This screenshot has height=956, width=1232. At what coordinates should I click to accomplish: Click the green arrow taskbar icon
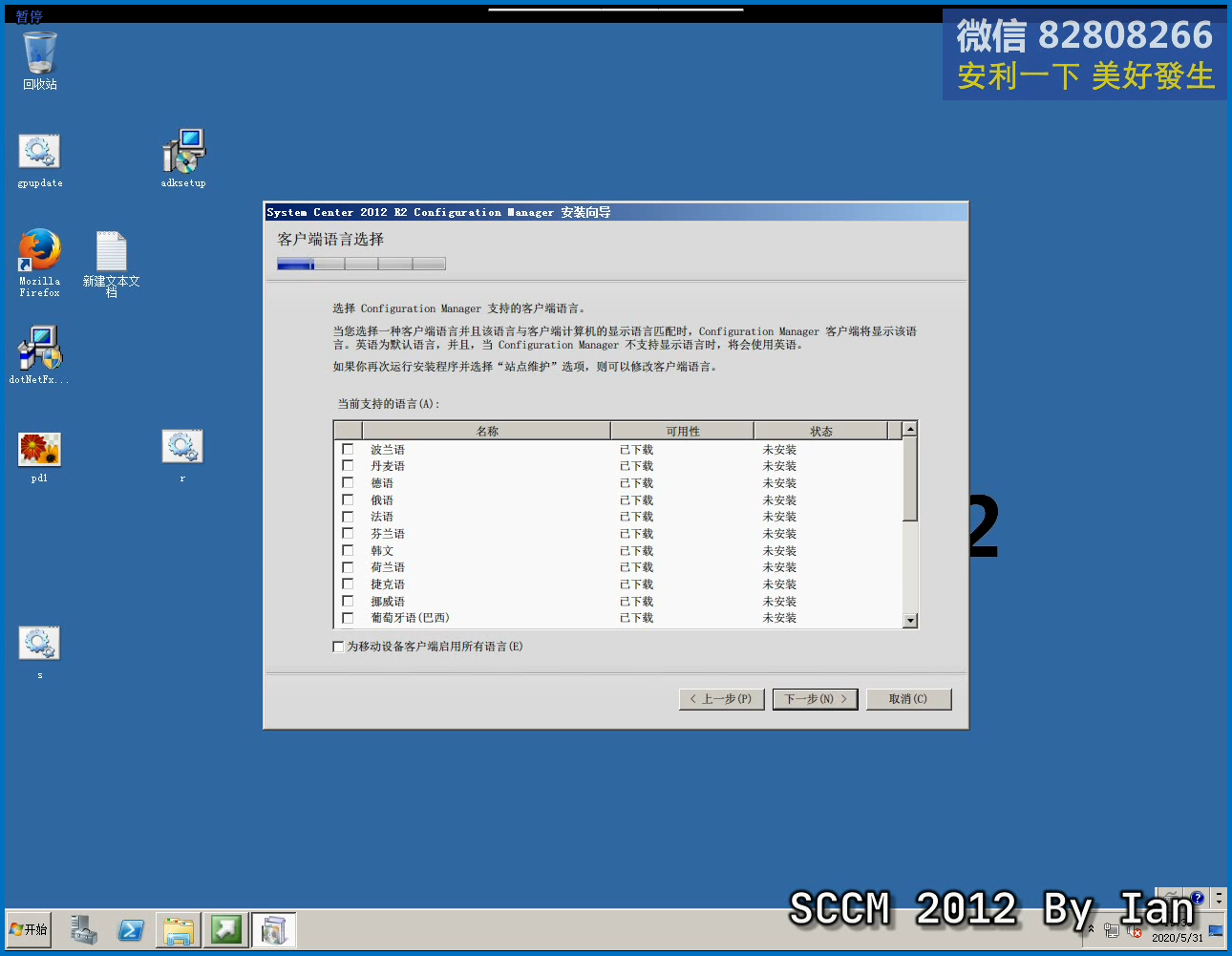226,929
